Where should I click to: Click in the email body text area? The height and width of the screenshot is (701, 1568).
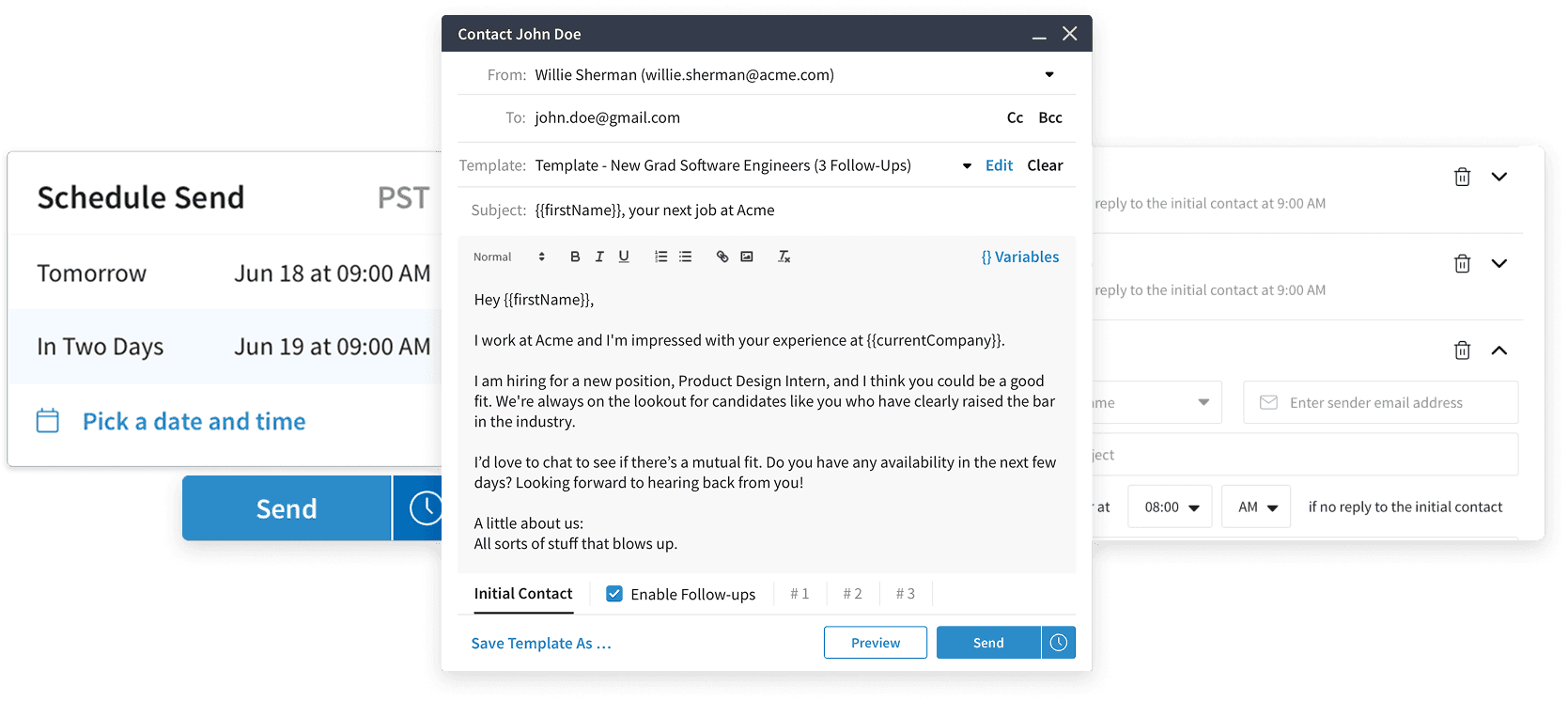click(767, 421)
